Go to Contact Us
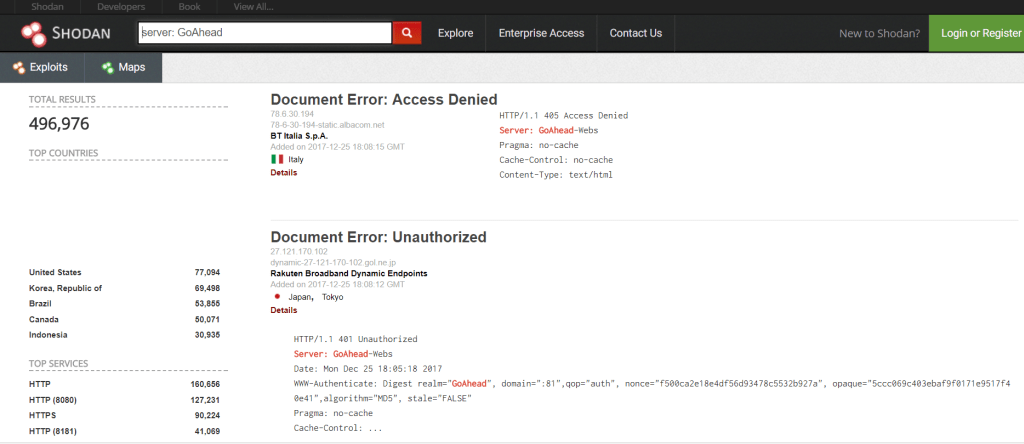The height and width of the screenshot is (444, 1024). [635, 33]
